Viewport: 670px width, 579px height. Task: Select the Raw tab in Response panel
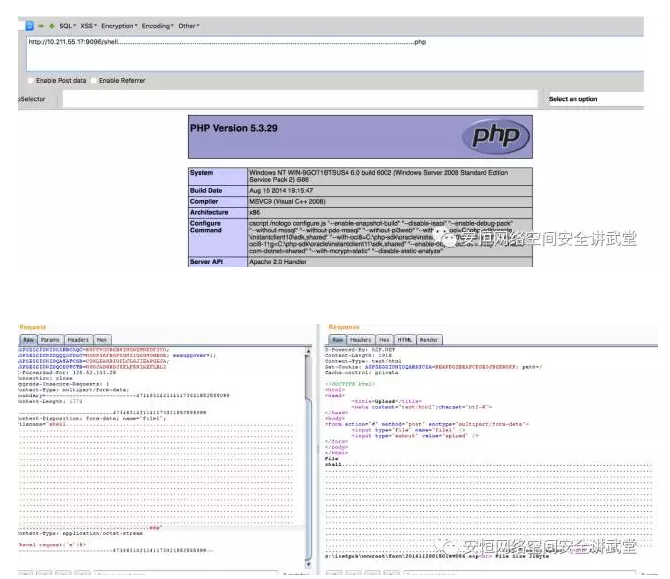(338, 340)
